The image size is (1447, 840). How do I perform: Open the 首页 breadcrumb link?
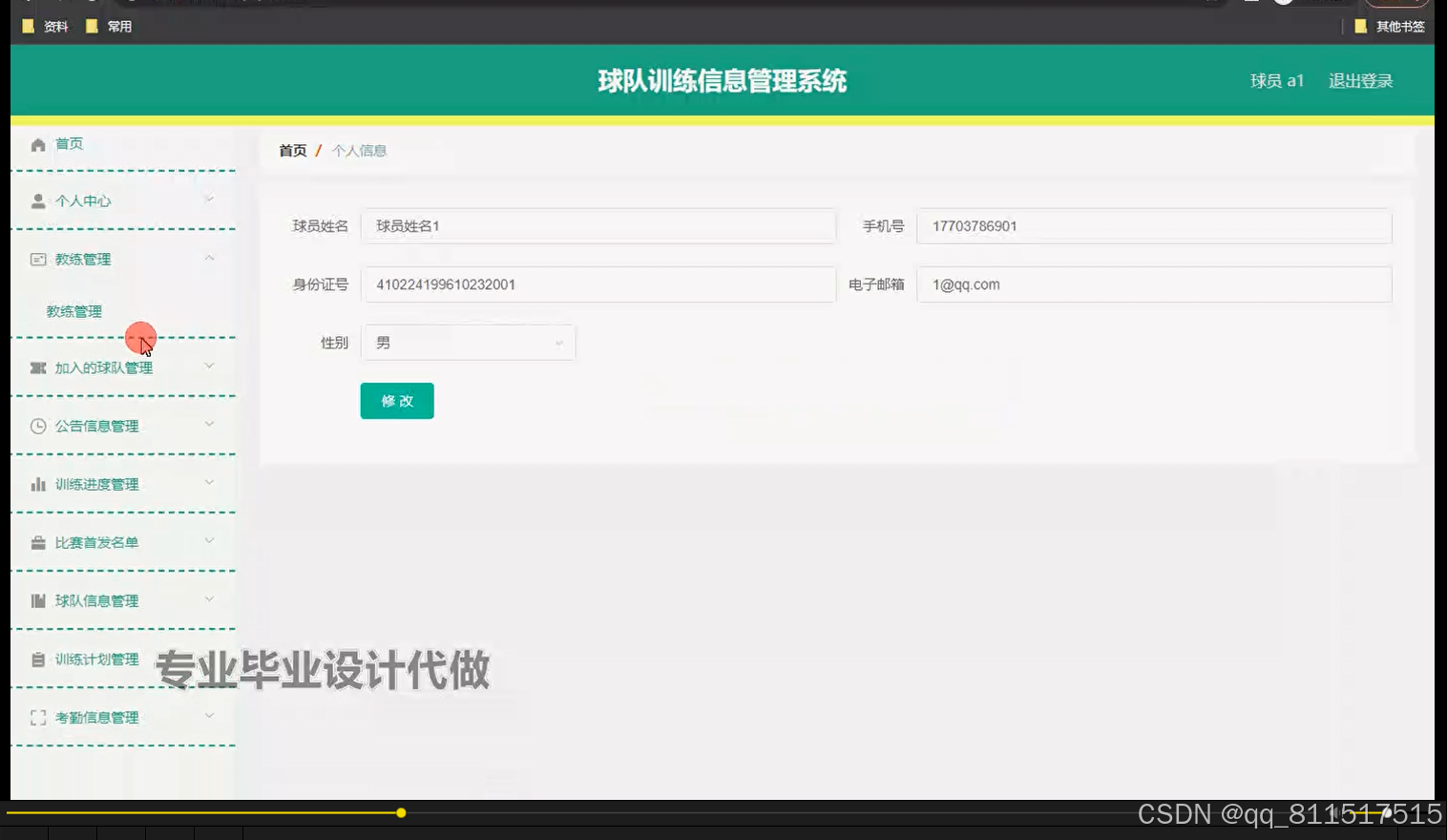292,150
